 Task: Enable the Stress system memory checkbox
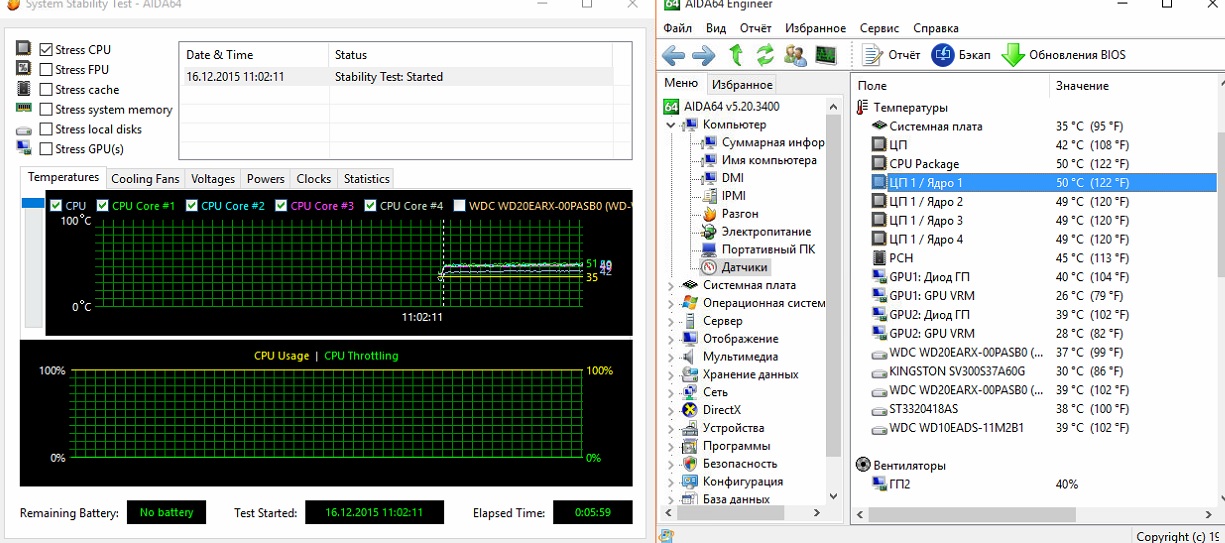click(x=46, y=109)
